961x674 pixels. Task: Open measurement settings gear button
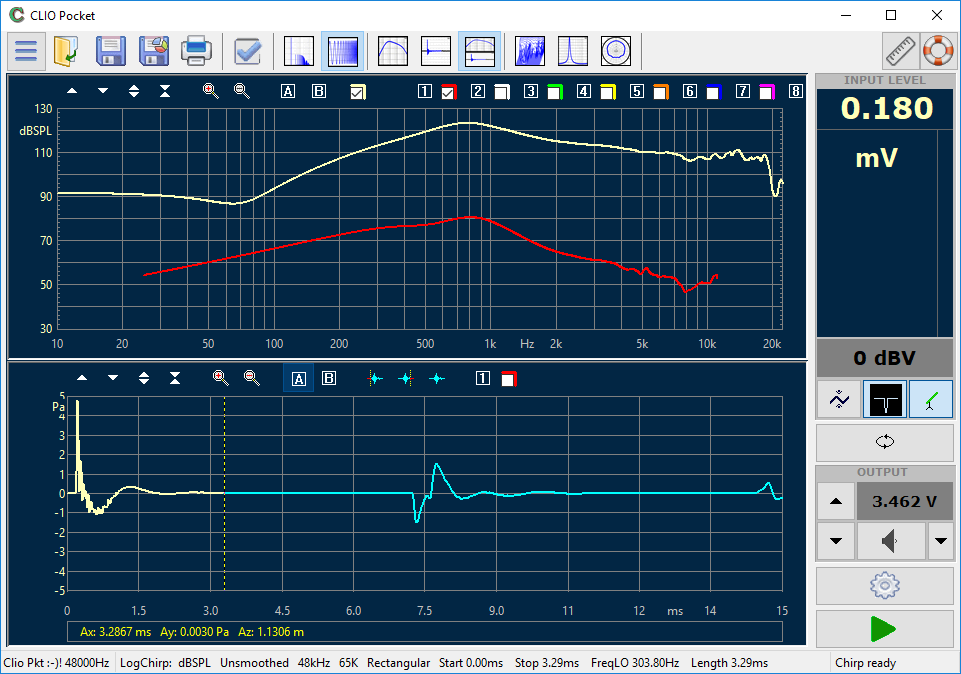click(x=884, y=586)
